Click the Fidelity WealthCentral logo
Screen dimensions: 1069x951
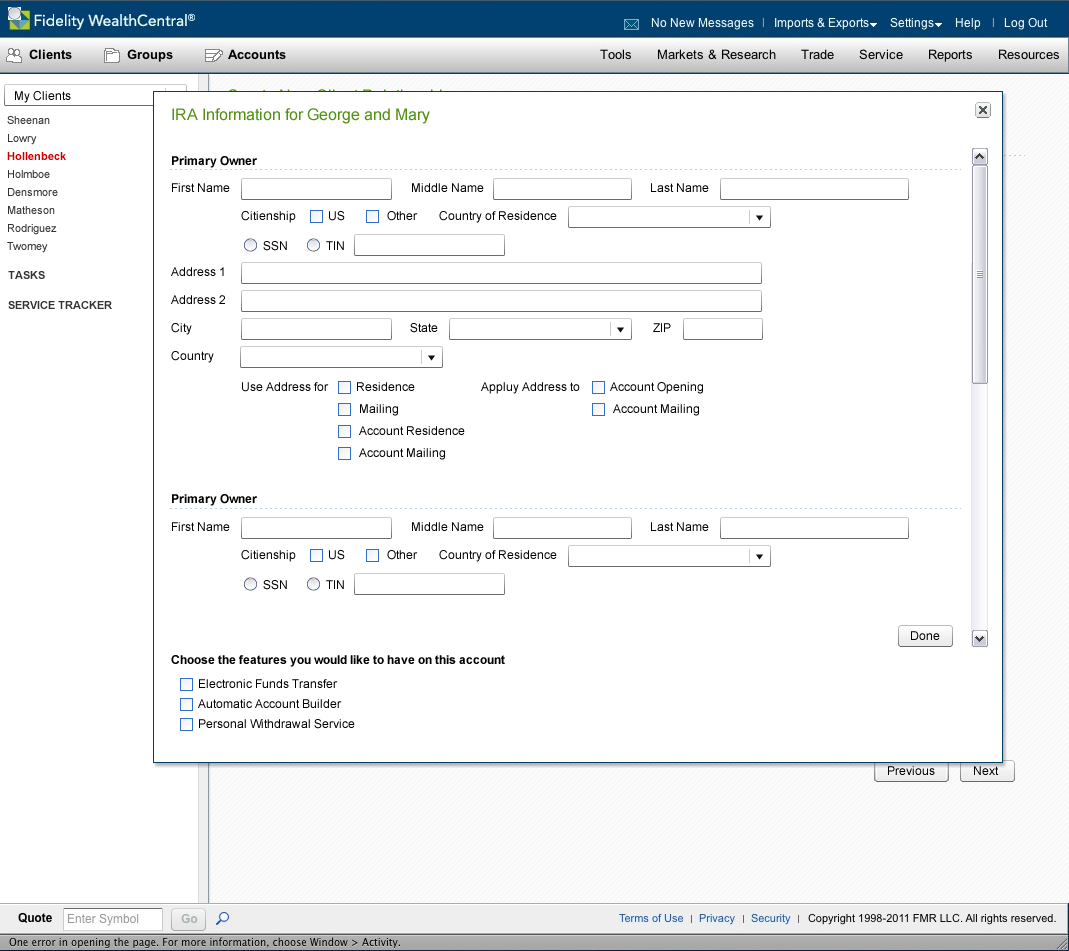tap(19, 19)
